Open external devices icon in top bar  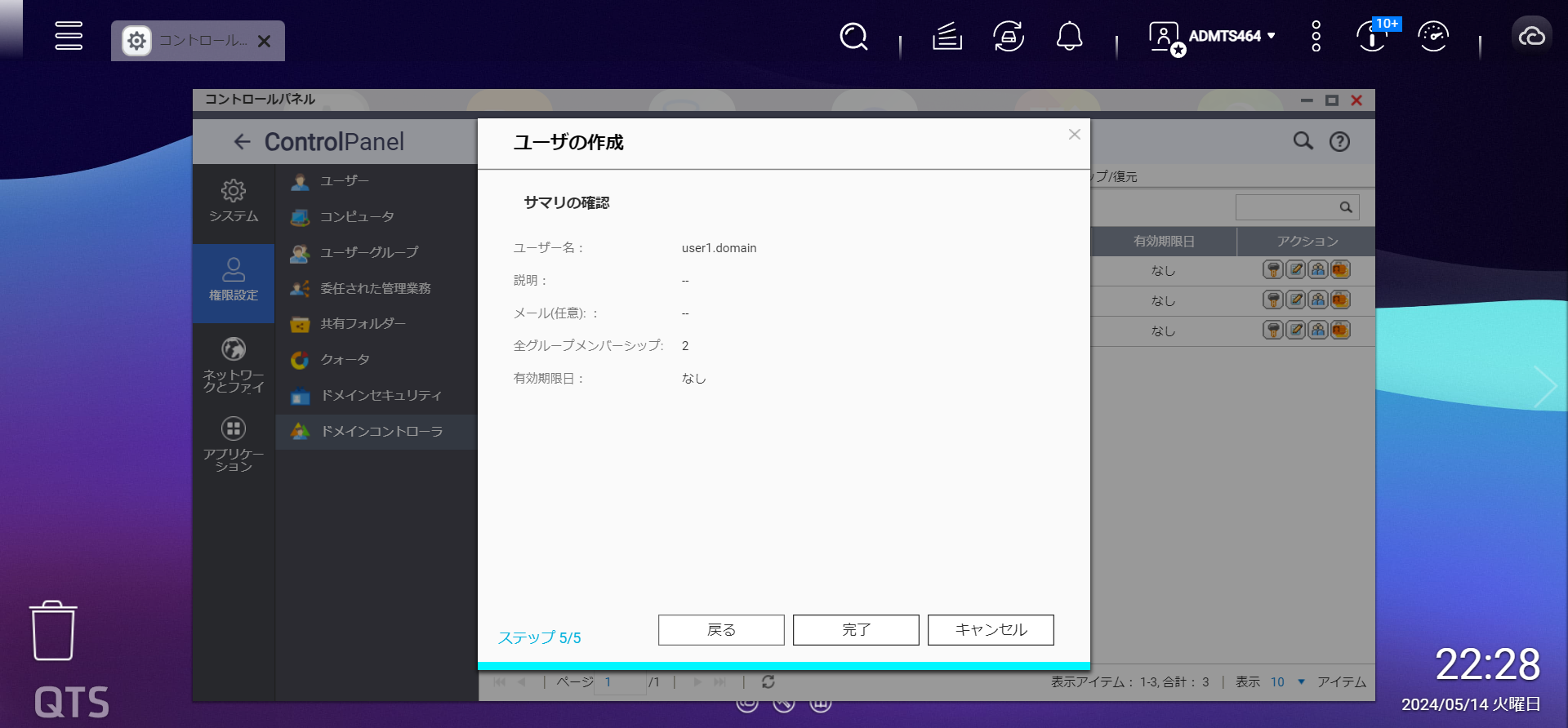tap(1009, 37)
